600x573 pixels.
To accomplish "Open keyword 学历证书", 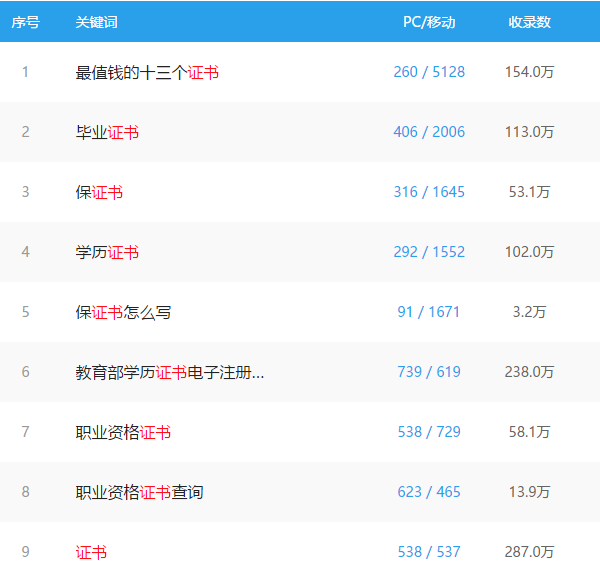I will [107, 252].
